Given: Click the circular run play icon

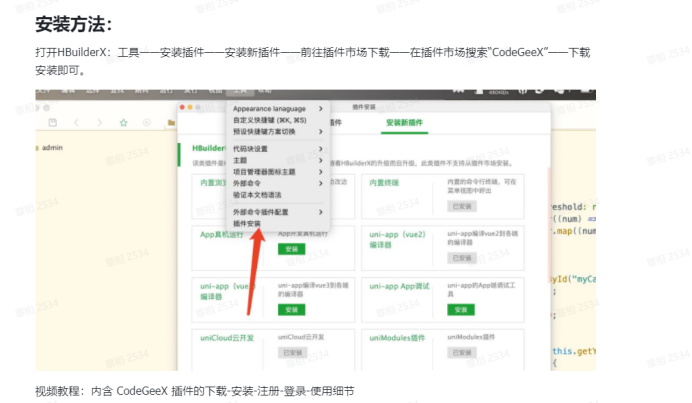Looking at the screenshot, I should [x=147, y=123].
